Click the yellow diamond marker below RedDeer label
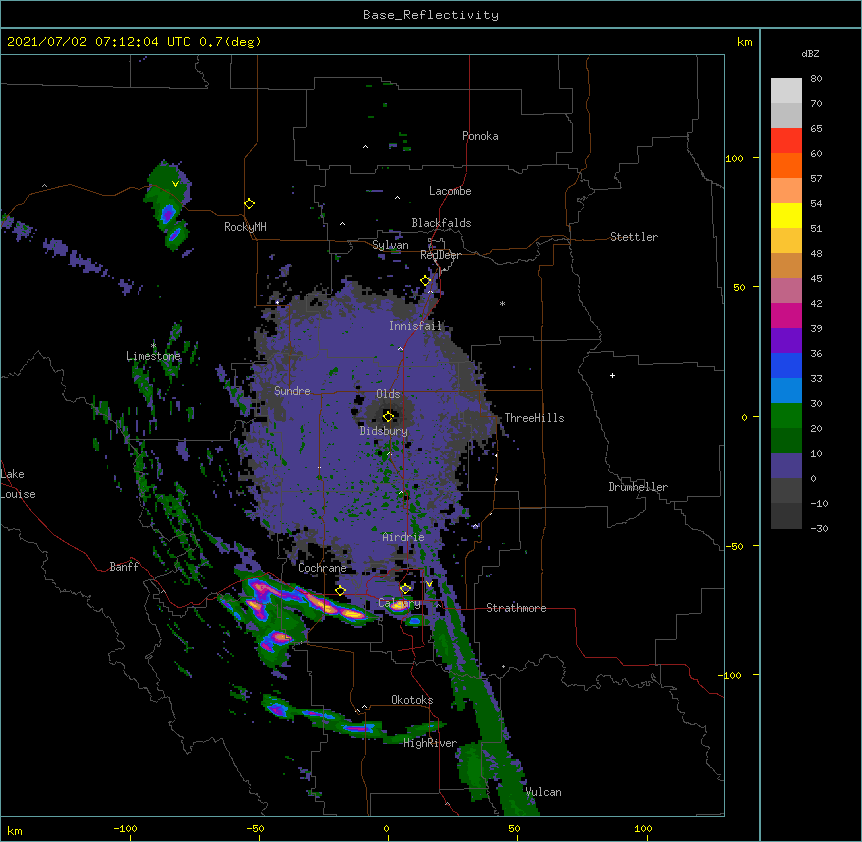Viewport: 862px width, 842px height. (x=425, y=281)
